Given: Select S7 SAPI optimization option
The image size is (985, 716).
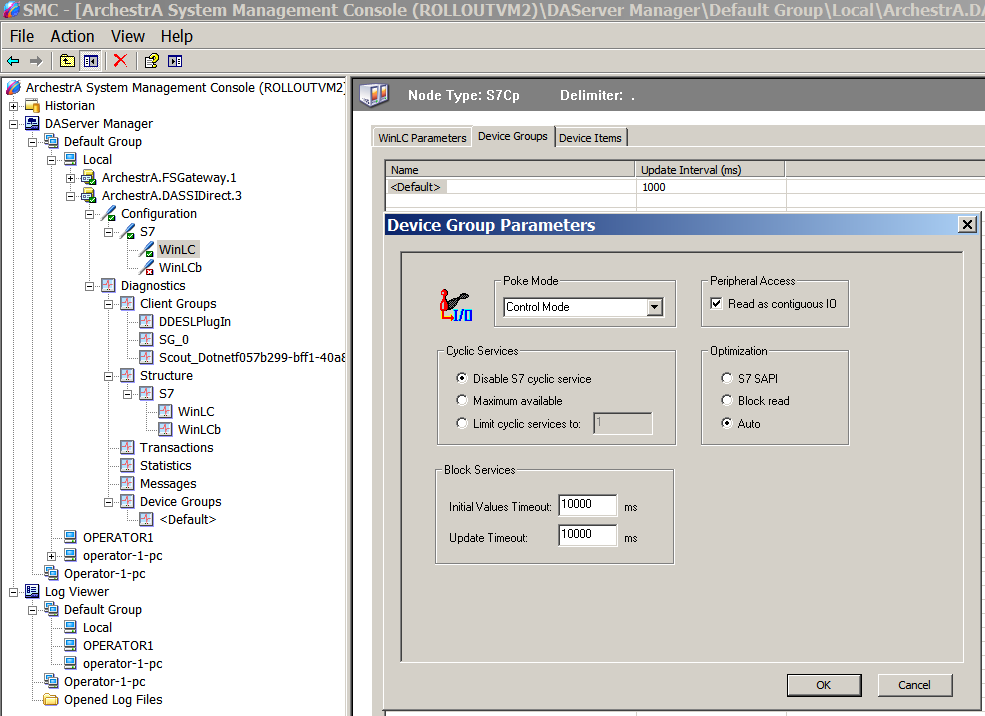Looking at the screenshot, I should click(x=726, y=378).
